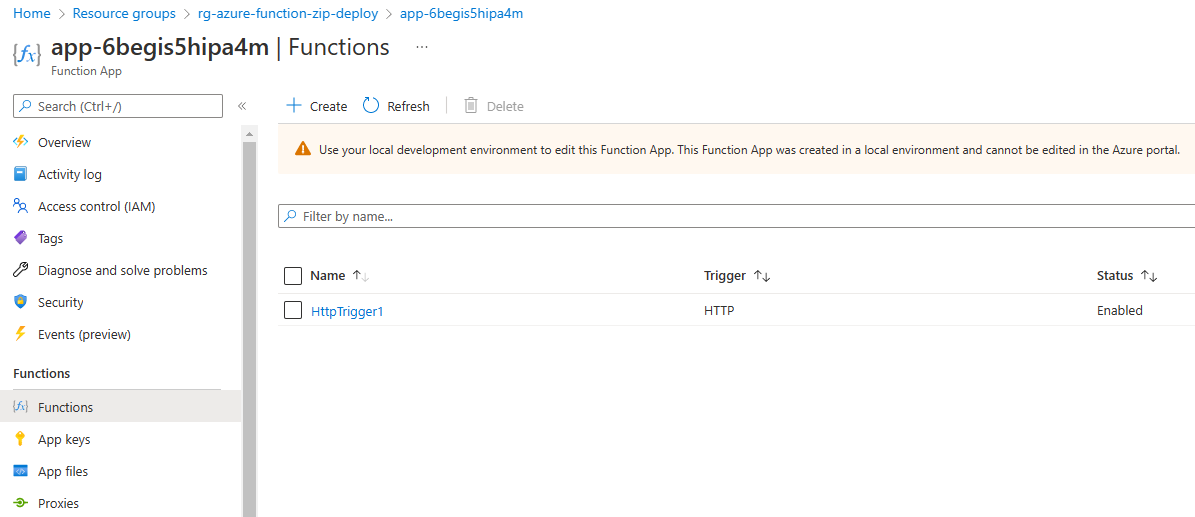Click the App files code icon

(21, 471)
